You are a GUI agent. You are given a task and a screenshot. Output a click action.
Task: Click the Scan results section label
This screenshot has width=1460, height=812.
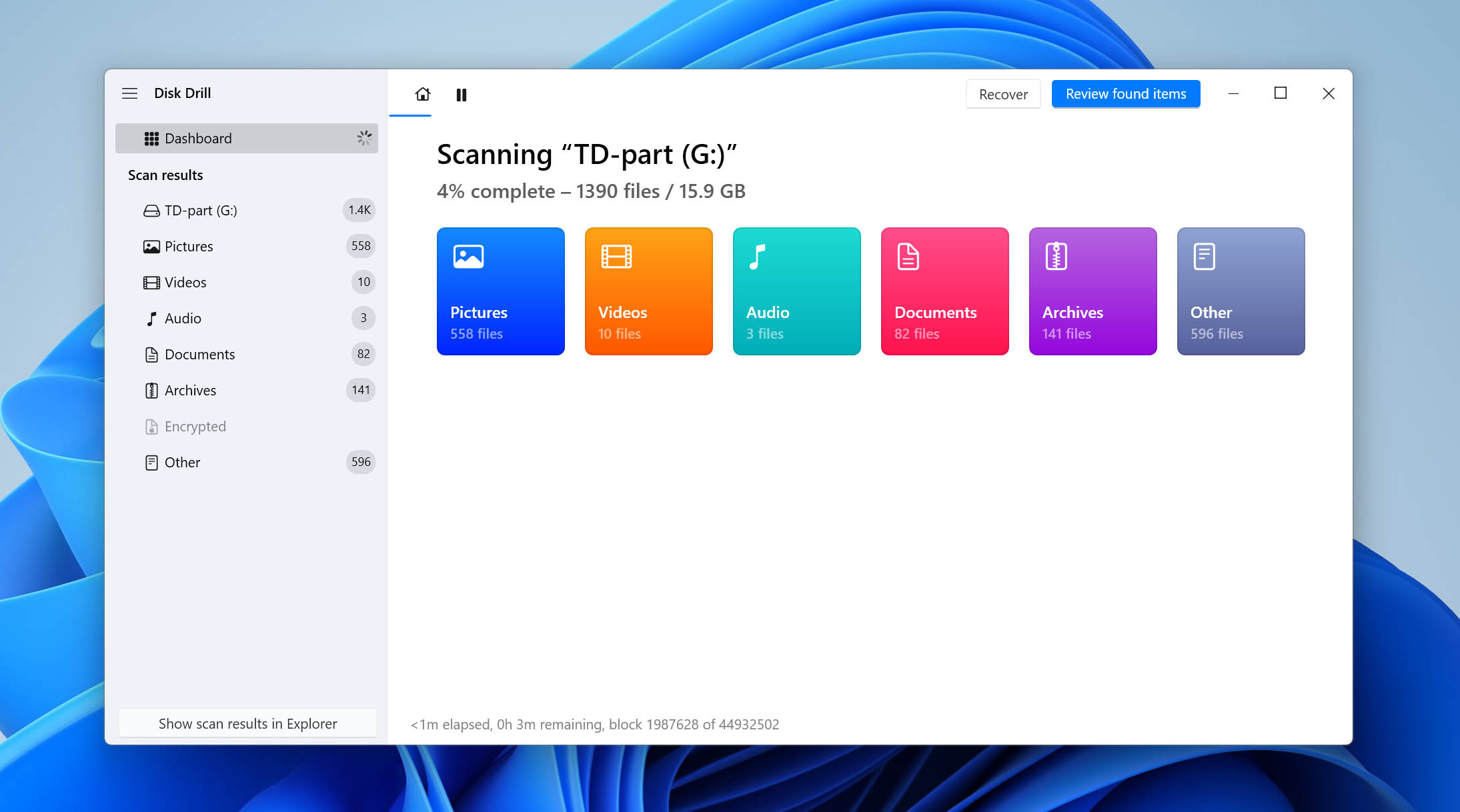(165, 175)
